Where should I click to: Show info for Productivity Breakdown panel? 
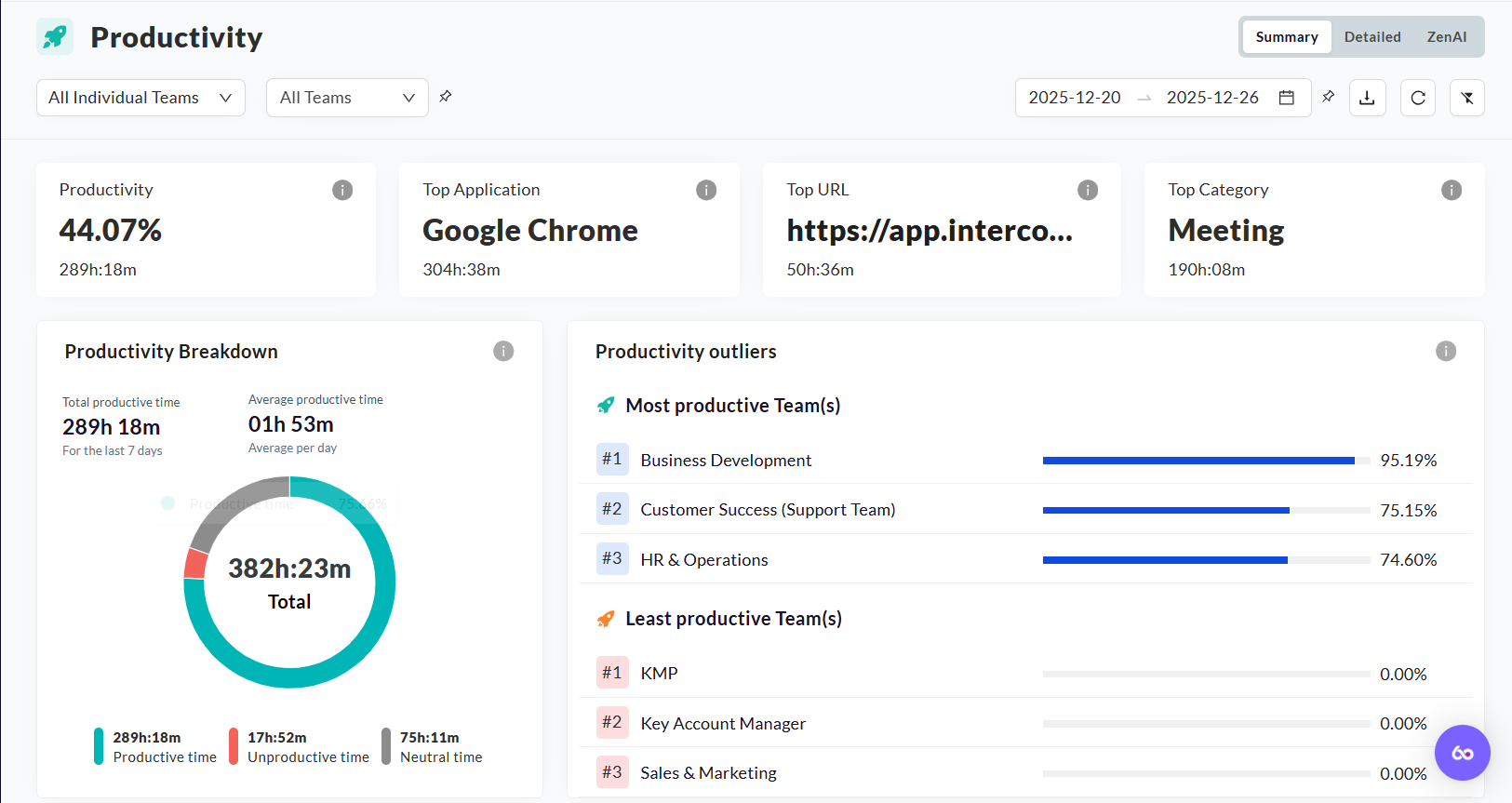503,351
